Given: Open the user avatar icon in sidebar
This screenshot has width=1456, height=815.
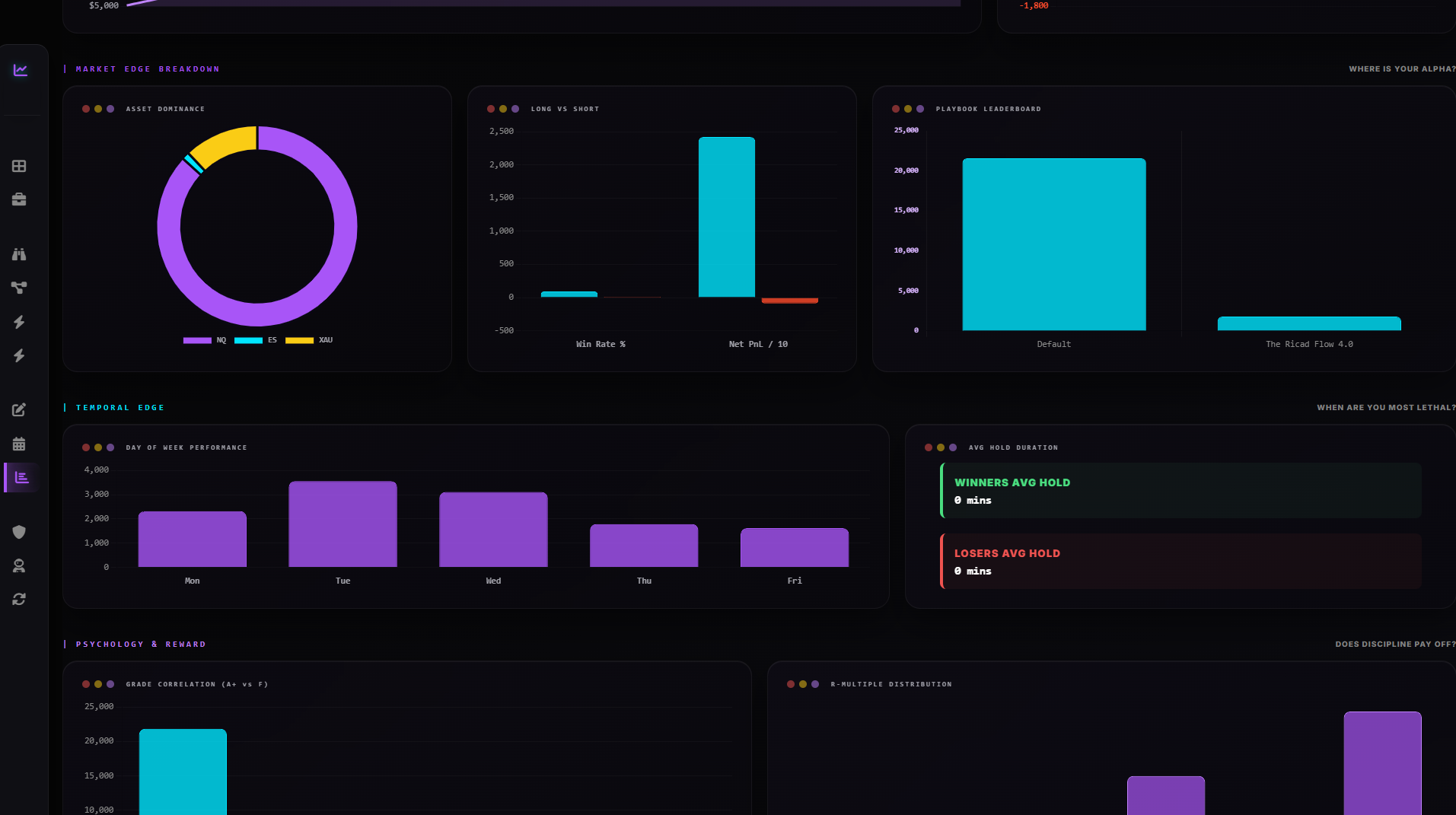Looking at the screenshot, I should [19, 565].
